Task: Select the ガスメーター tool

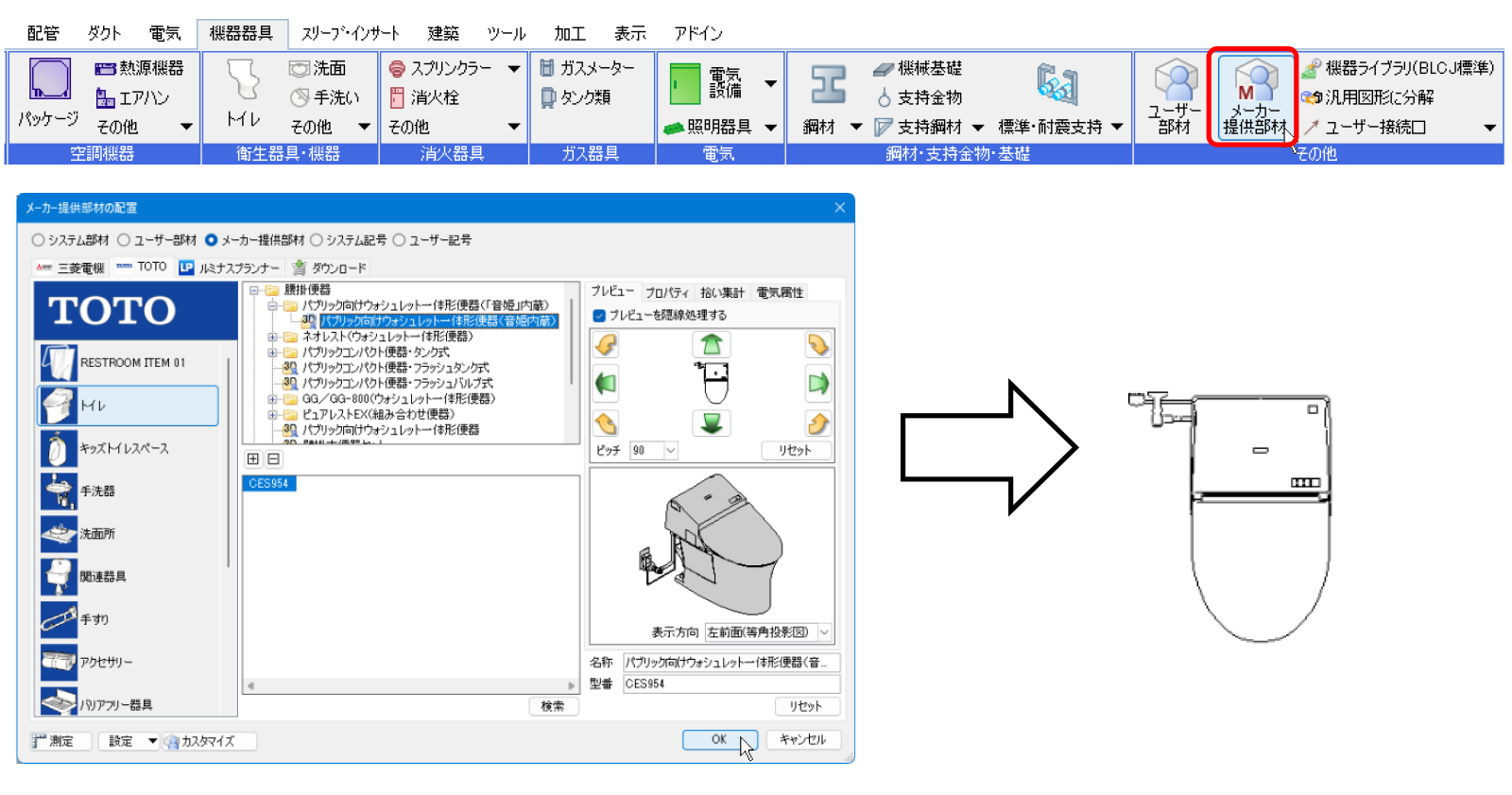Action: tap(587, 68)
